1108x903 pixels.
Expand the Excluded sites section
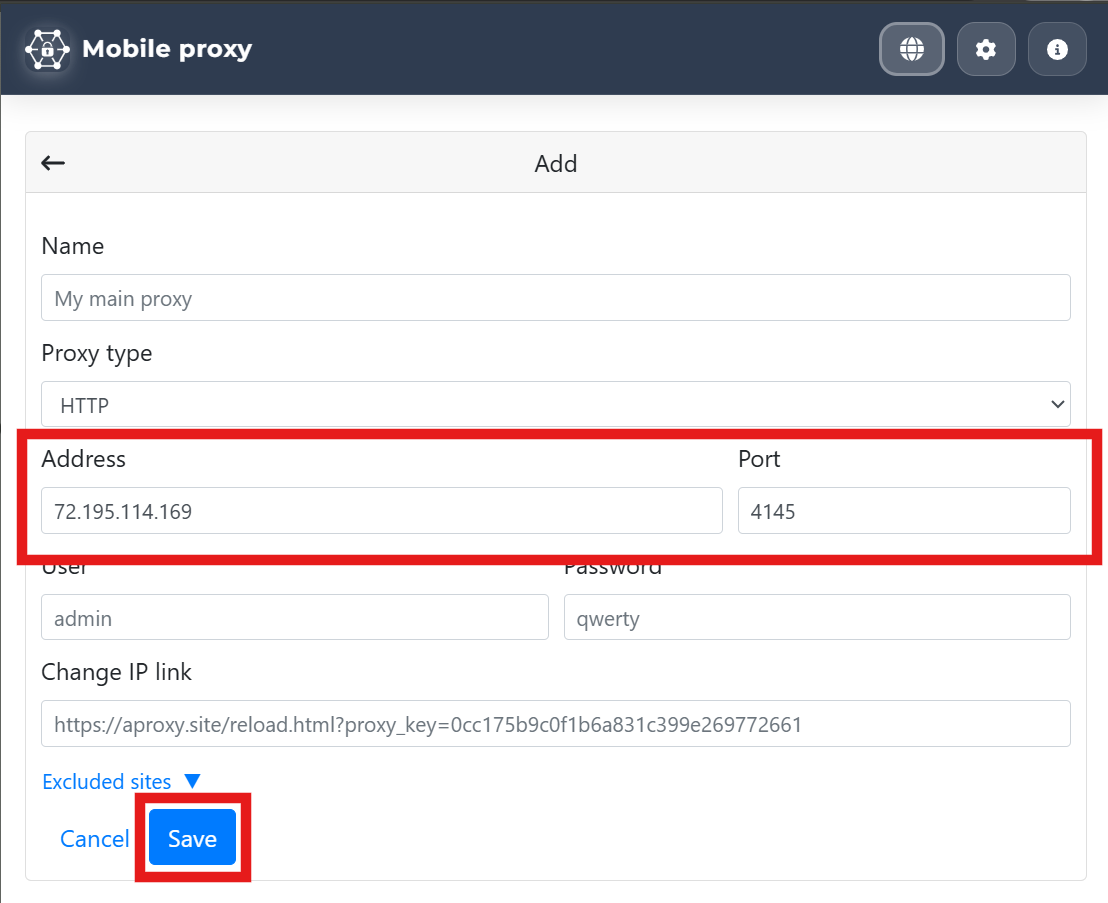pos(121,782)
